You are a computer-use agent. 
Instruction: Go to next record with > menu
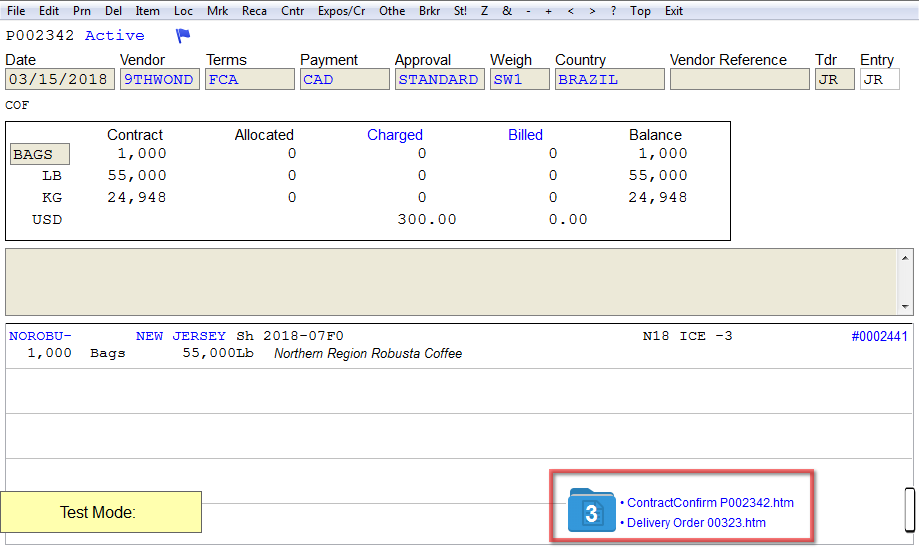pyautogui.click(x=592, y=11)
